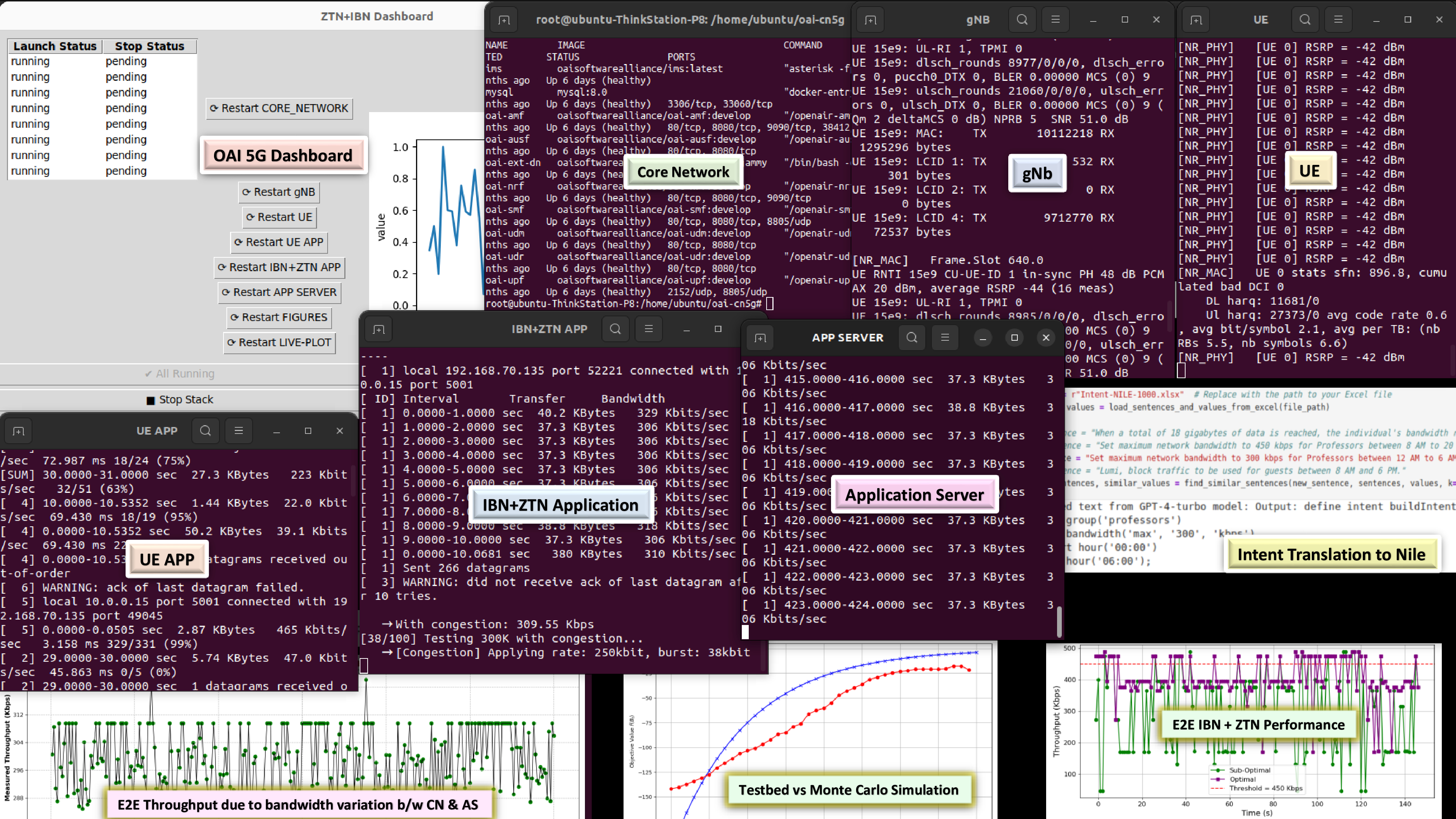
Task: Click search icon in UE APP terminal
Action: (x=205, y=431)
